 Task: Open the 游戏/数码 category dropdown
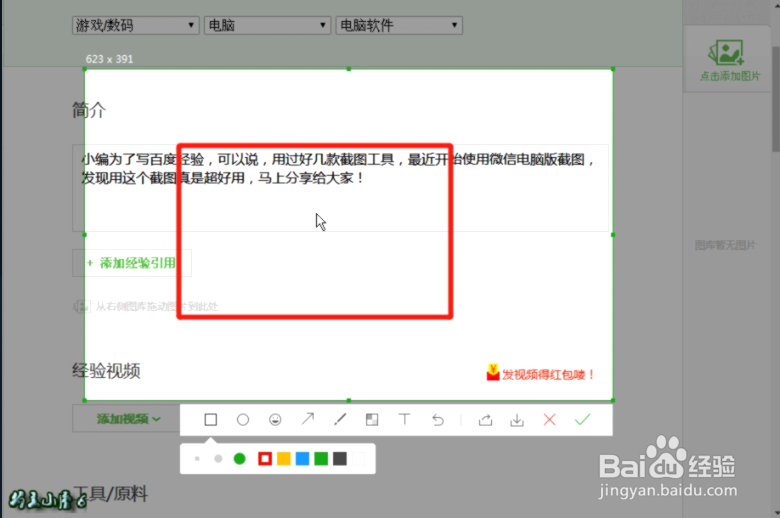(x=136, y=25)
